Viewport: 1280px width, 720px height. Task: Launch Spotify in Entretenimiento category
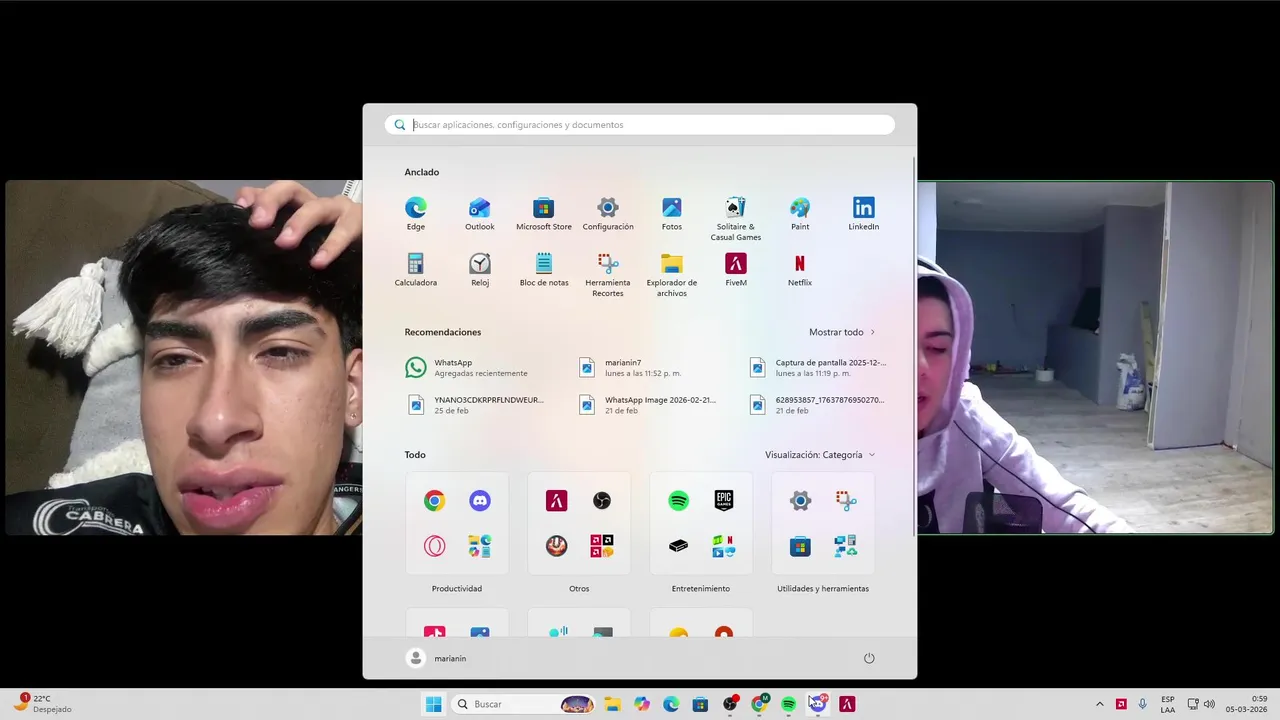pos(679,501)
